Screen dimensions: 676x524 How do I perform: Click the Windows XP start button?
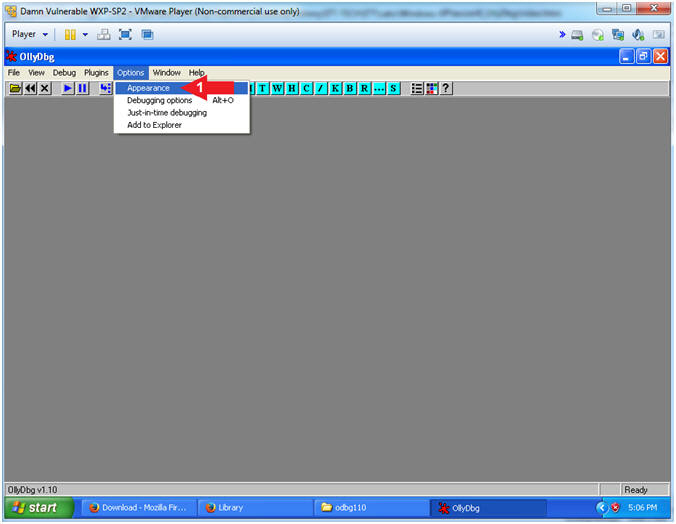pyautogui.click(x=39, y=508)
